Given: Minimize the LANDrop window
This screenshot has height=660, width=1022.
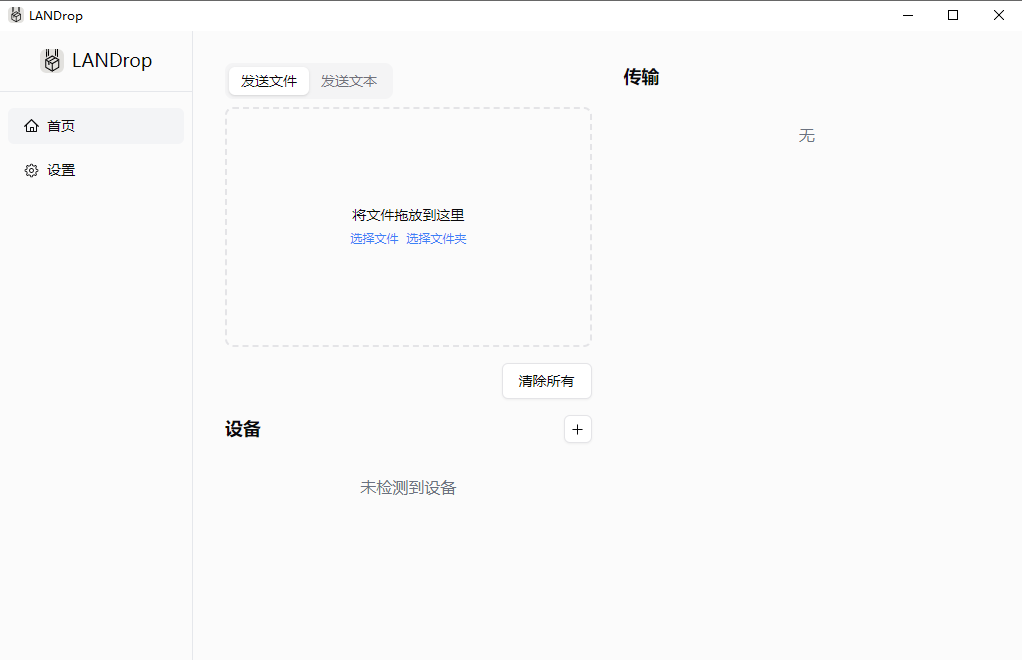Looking at the screenshot, I should pyautogui.click(x=907, y=15).
